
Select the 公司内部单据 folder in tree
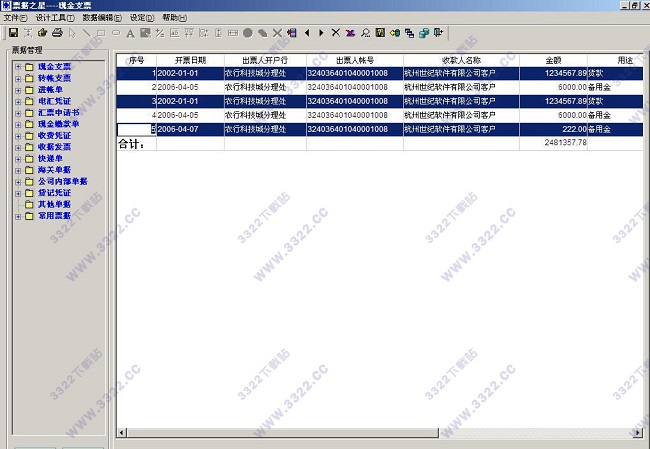[63, 181]
